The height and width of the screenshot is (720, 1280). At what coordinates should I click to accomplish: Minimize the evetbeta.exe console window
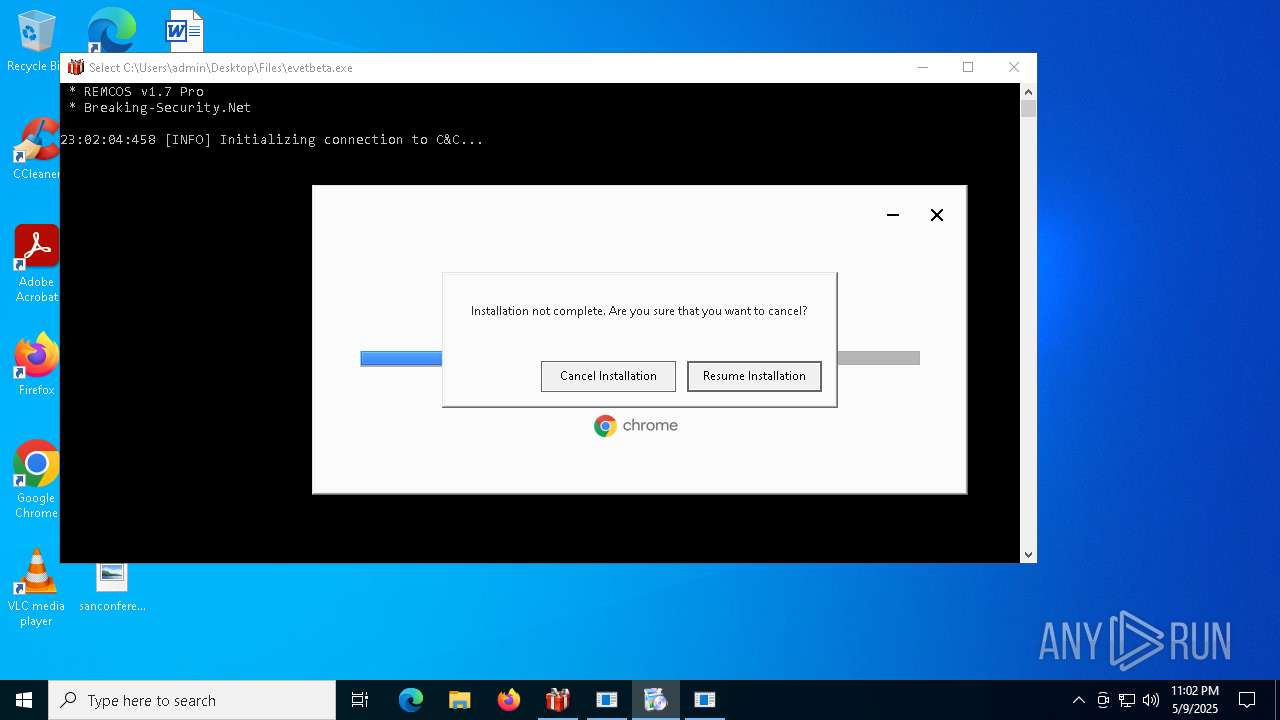point(923,67)
